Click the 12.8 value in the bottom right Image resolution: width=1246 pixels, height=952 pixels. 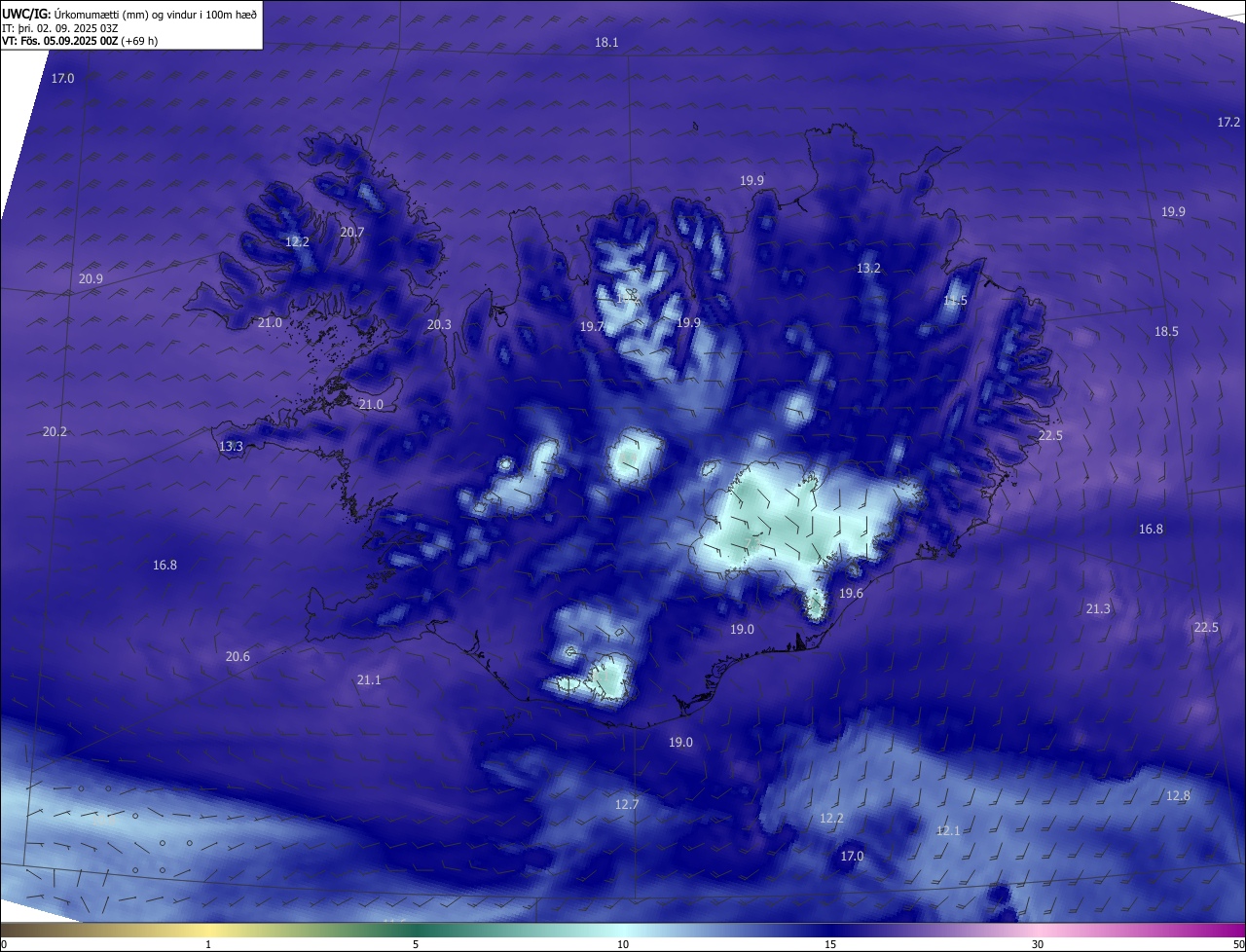pyautogui.click(x=1178, y=795)
